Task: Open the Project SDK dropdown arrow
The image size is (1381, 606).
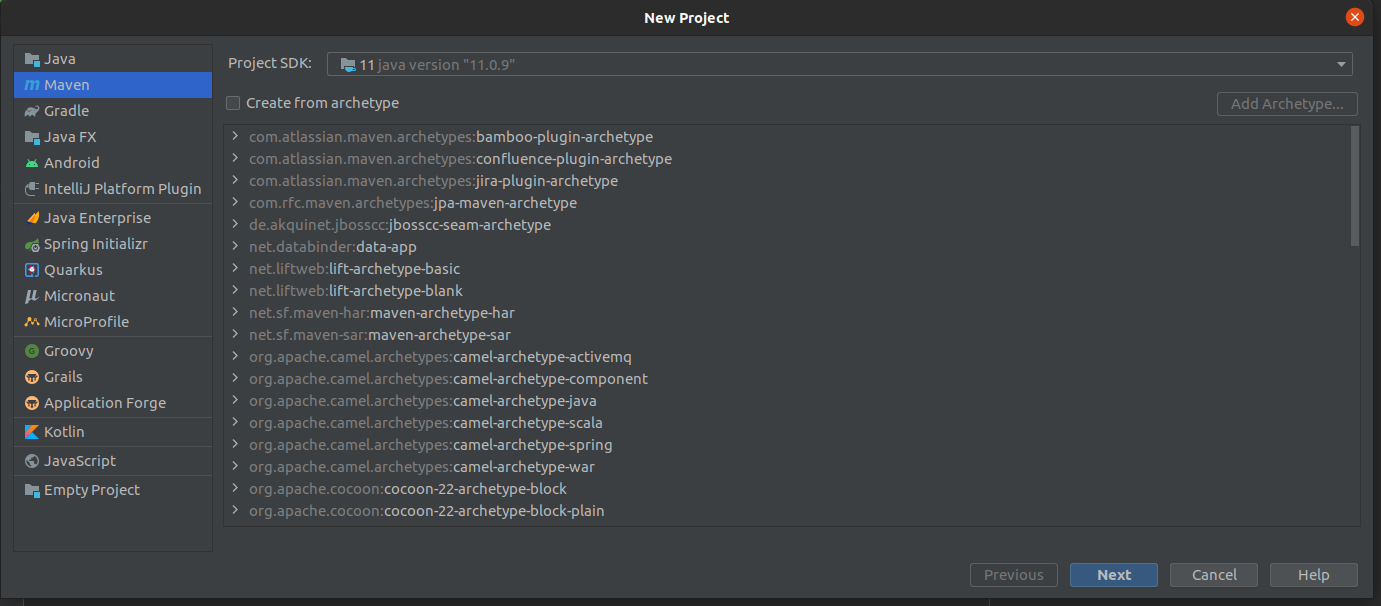Action: [x=1341, y=65]
